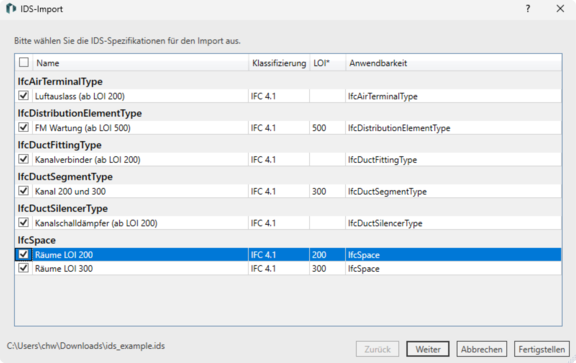Image resolution: width=576 pixels, height=363 pixels.
Task: Select the IfcDuctFittingType group header
Action: click(x=60, y=145)
